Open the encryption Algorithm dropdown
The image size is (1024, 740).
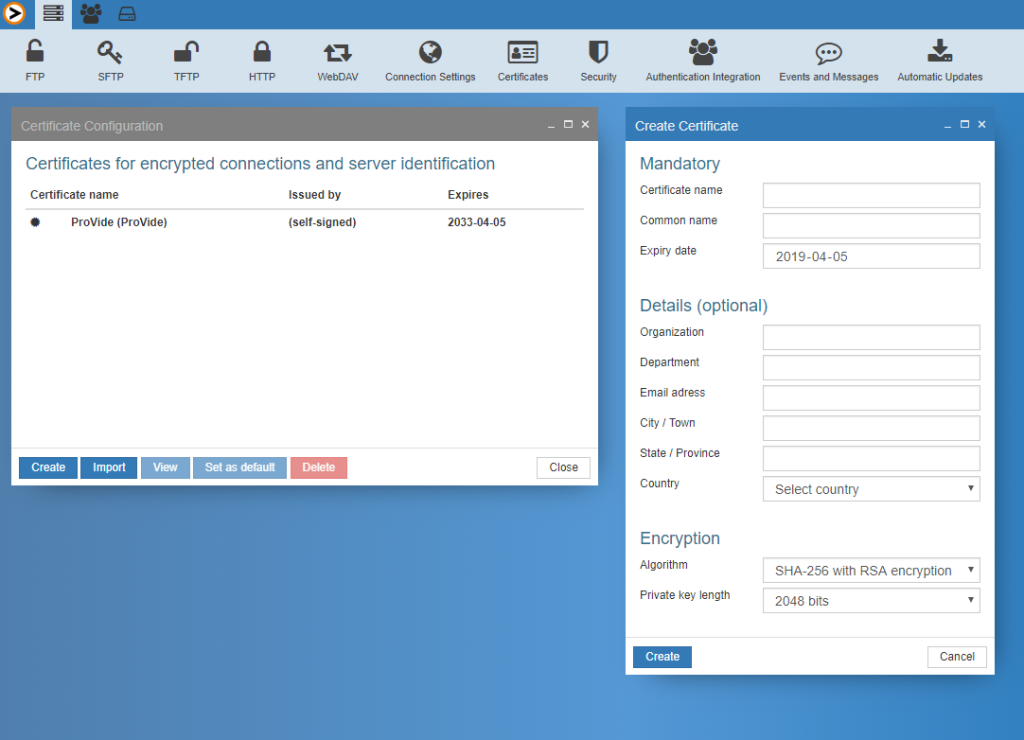tap(870, 570)
